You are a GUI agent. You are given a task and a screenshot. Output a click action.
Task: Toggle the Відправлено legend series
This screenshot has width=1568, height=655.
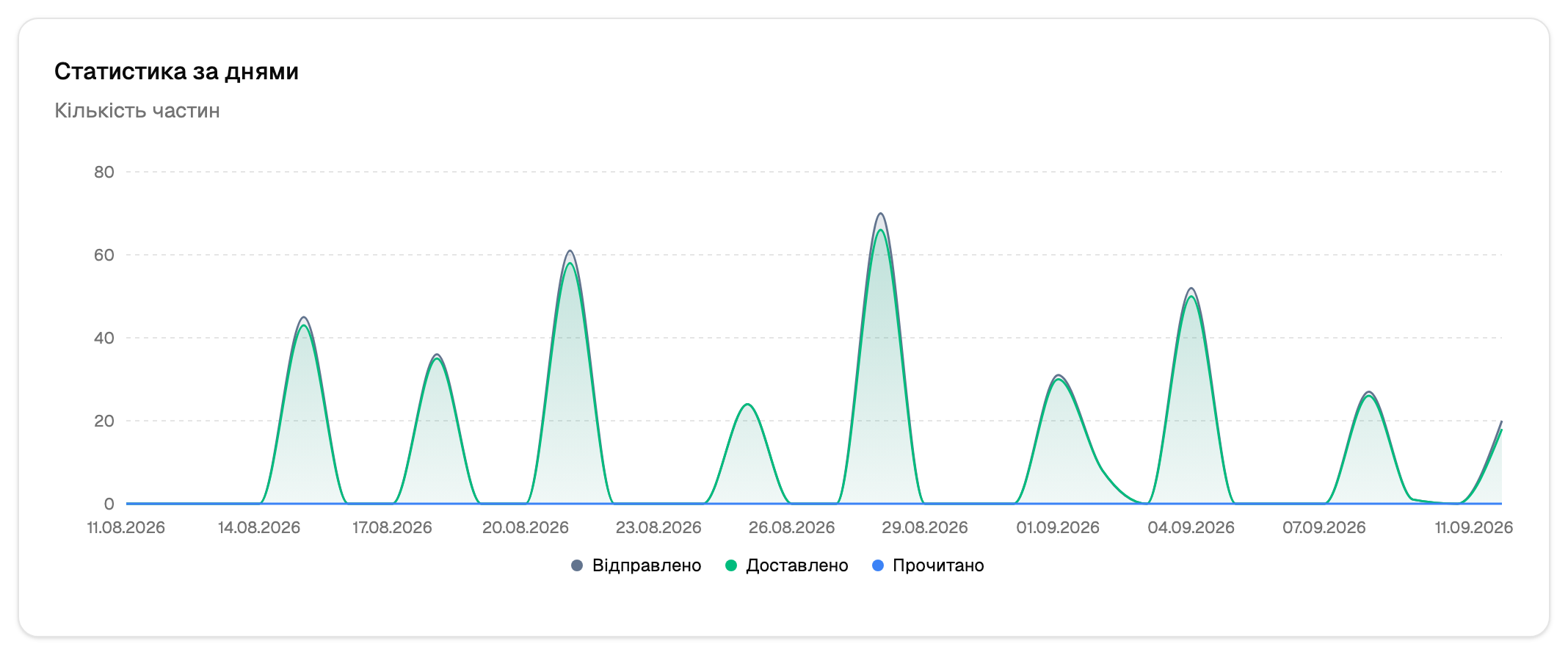point(636,565)
